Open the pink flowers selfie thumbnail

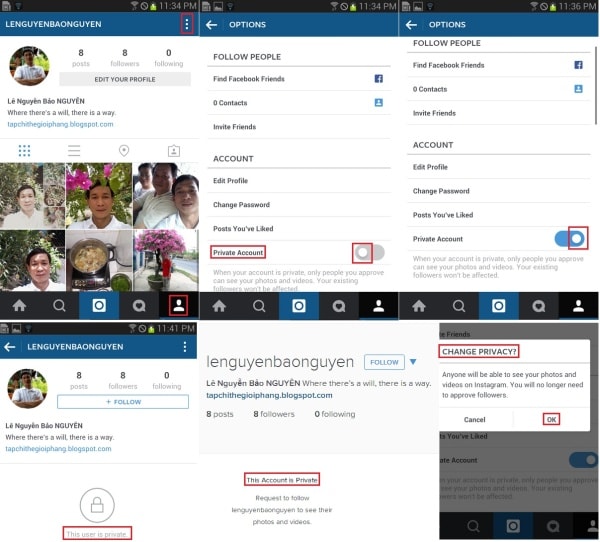pos(99,196)
